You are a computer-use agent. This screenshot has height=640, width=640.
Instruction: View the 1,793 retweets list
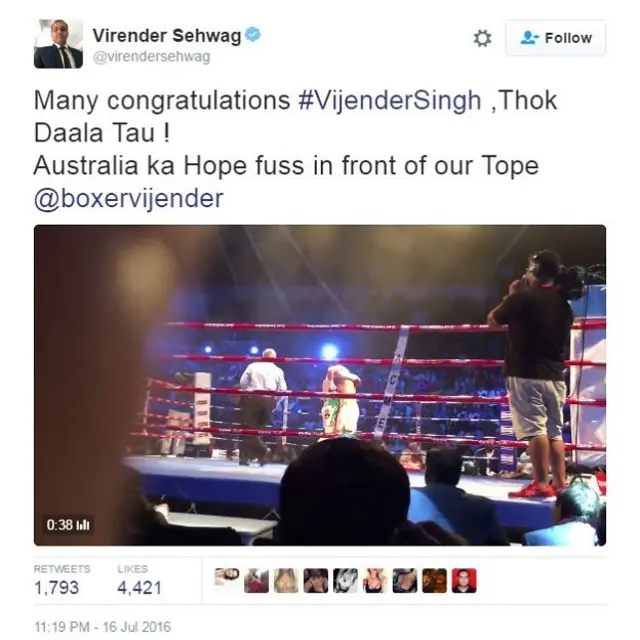62,580
